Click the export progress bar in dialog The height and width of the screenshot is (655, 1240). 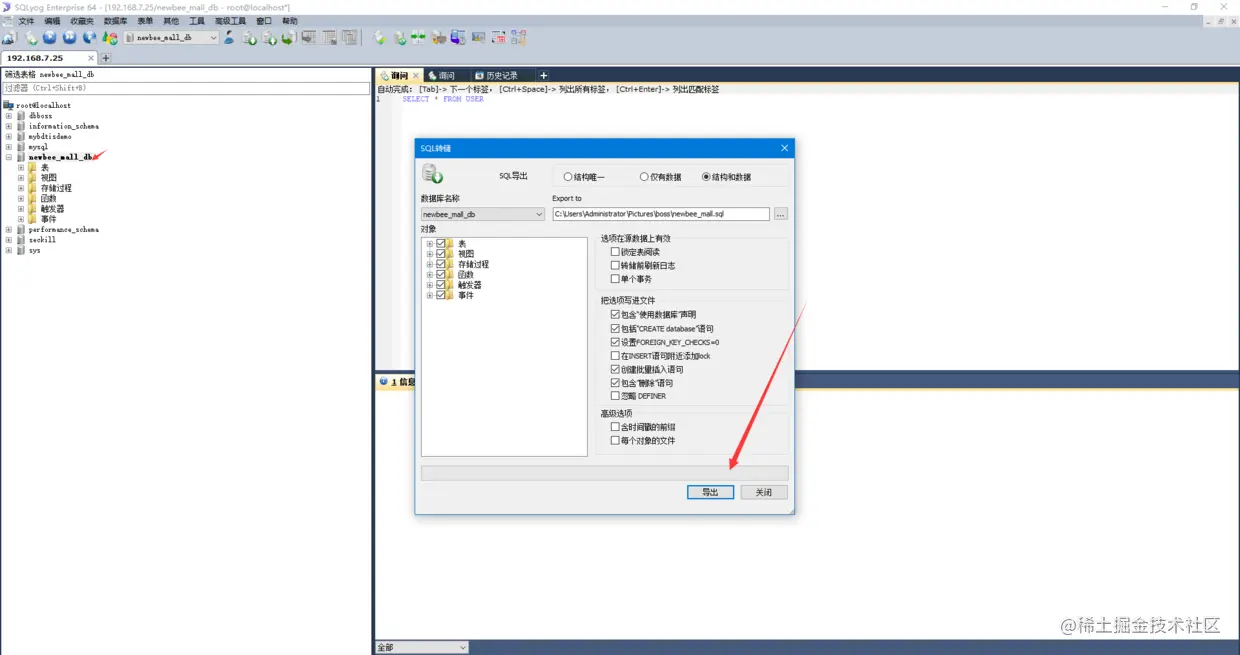(604, 473)
